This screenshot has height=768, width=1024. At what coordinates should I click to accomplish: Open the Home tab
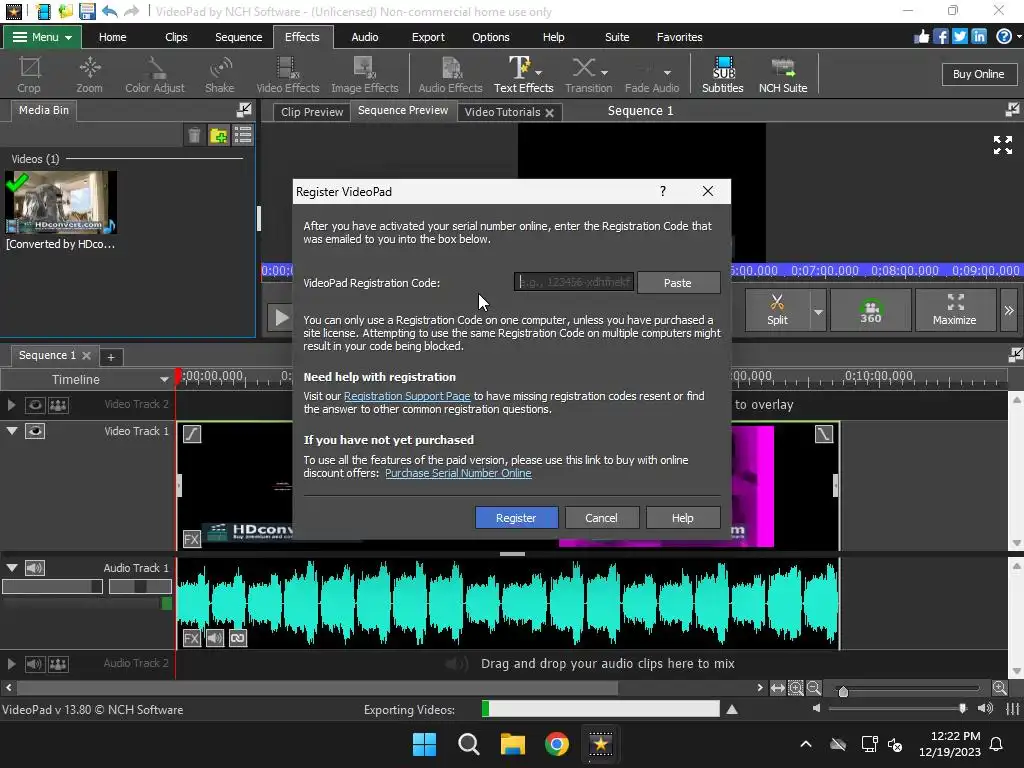pos(112,37)
